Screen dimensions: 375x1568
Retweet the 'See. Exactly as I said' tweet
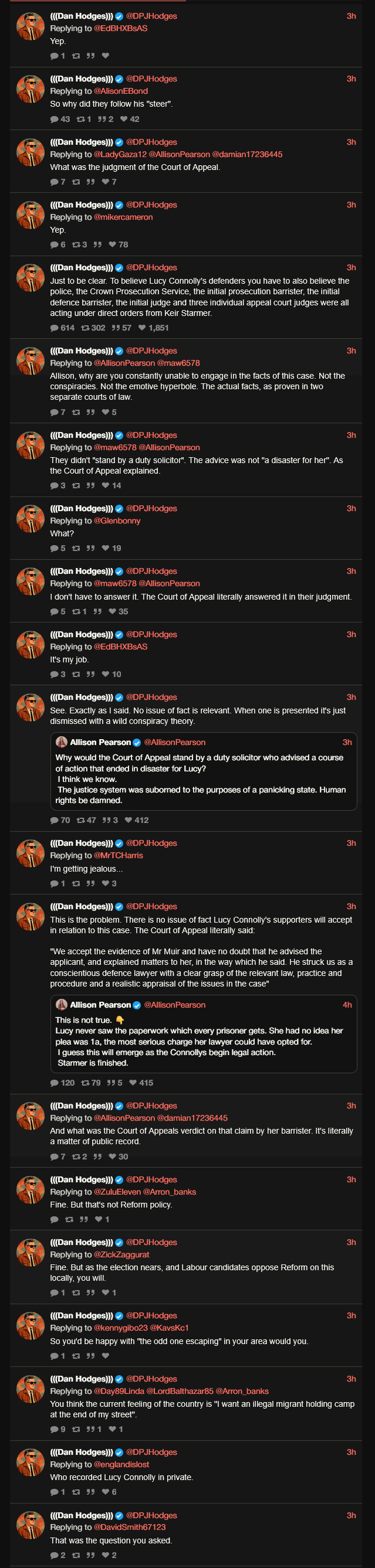(80, 821)
